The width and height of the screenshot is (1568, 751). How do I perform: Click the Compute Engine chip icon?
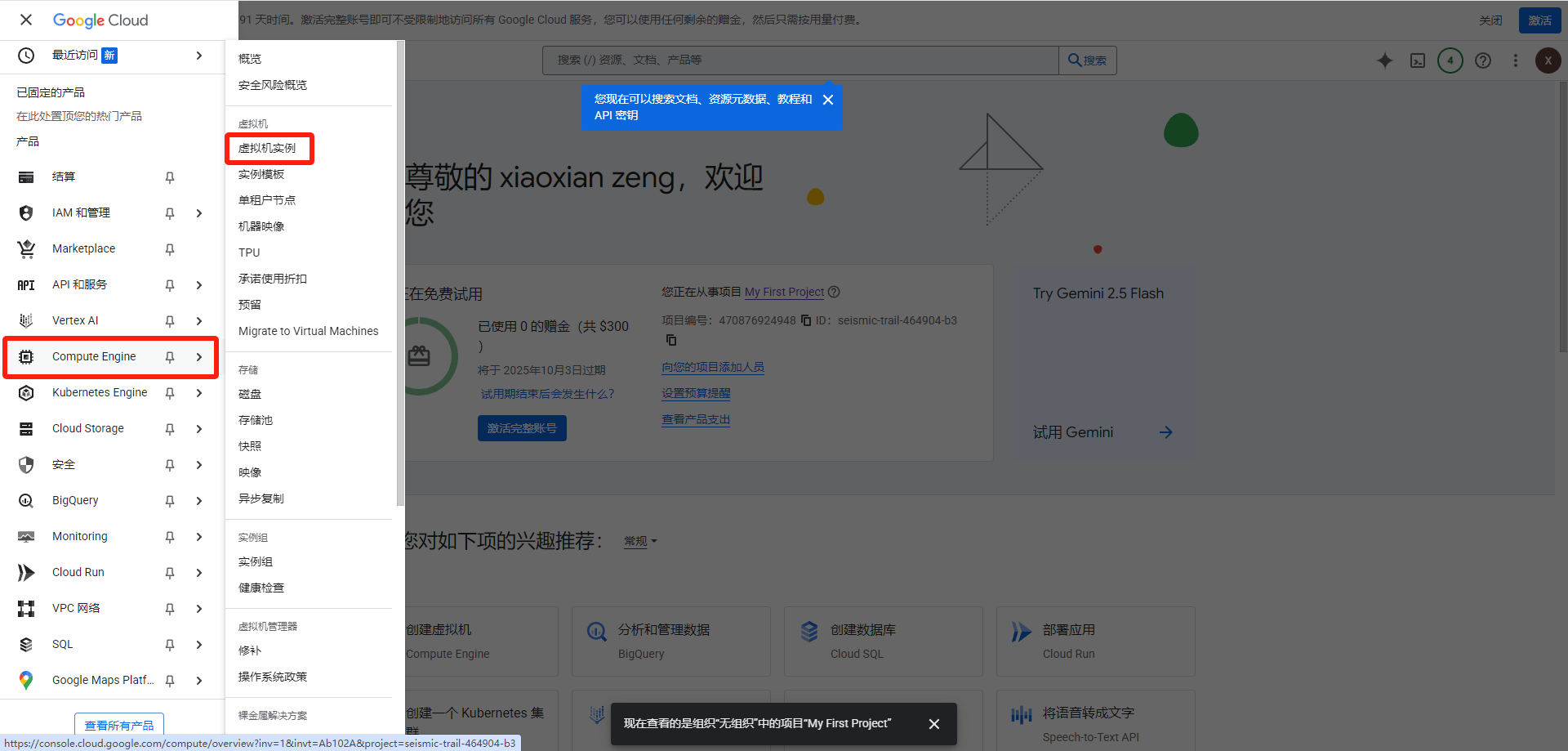click(26, 357)
